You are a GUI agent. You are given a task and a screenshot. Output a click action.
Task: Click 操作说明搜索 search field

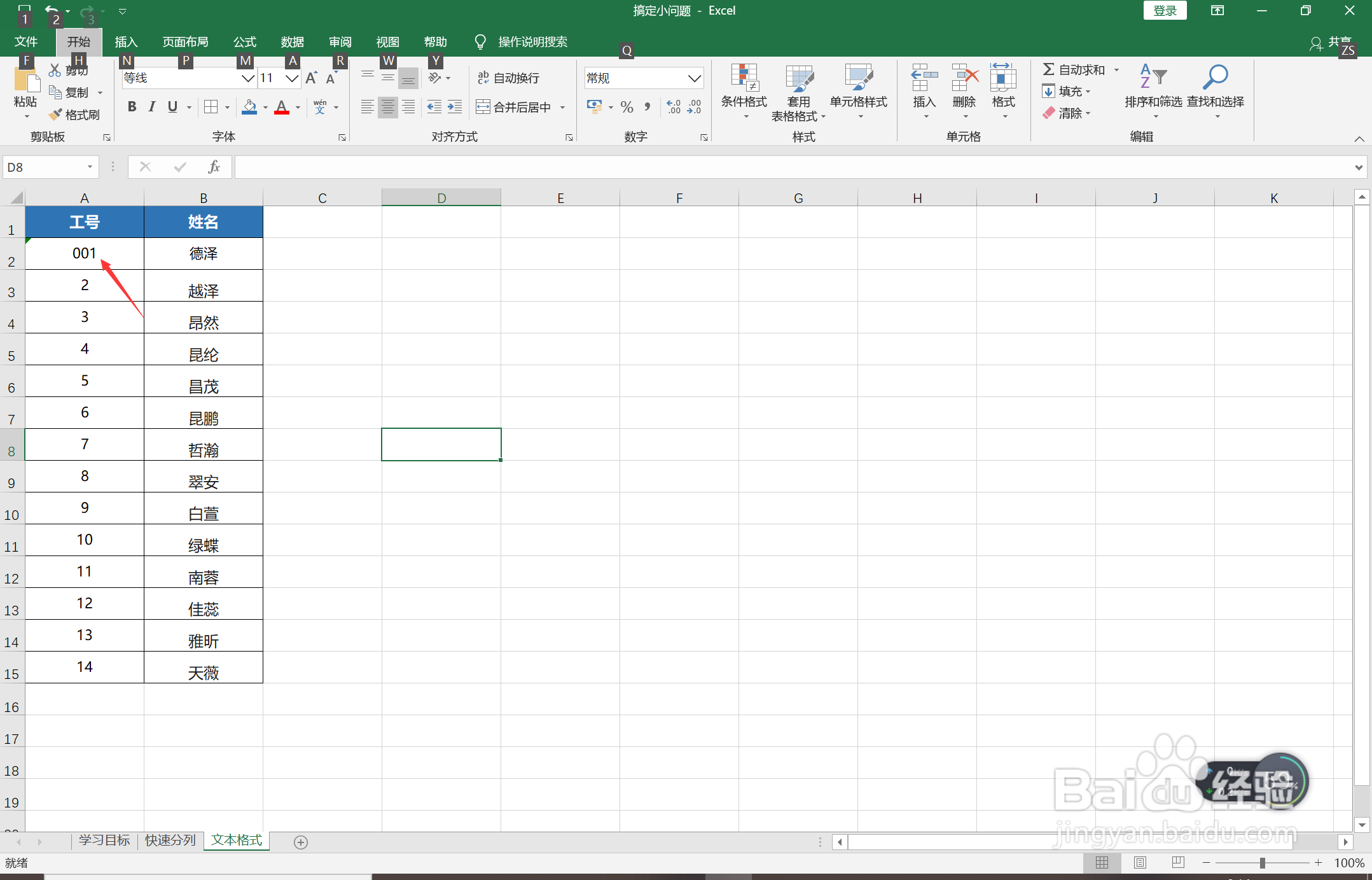pos(532,42)
